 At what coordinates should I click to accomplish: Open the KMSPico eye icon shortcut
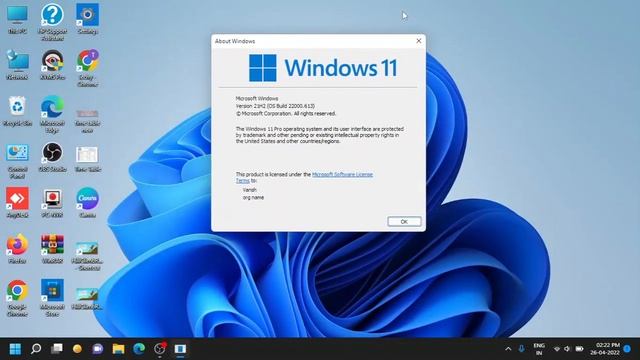tap(52, 65)
